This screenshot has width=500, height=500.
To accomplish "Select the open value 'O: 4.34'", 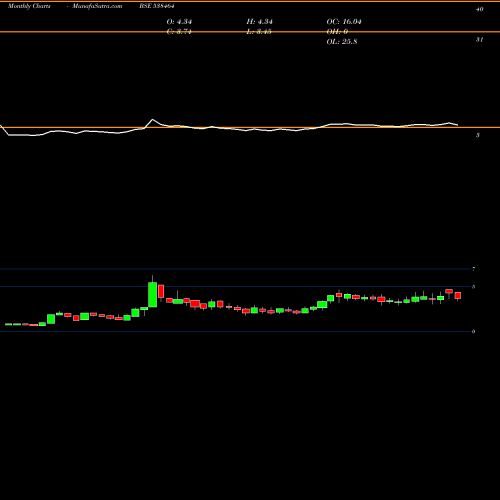I will (x=179, y=22).
